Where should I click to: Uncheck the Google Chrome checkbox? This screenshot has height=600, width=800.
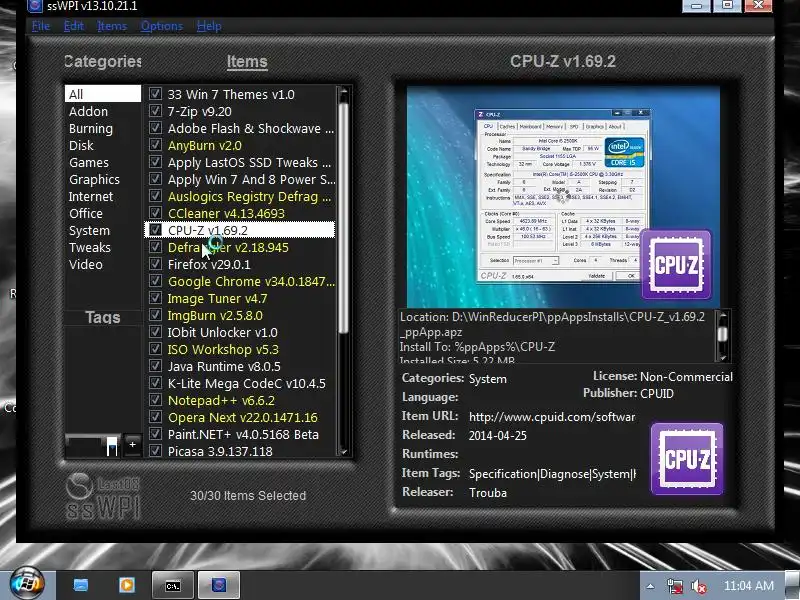click(155, 281)
